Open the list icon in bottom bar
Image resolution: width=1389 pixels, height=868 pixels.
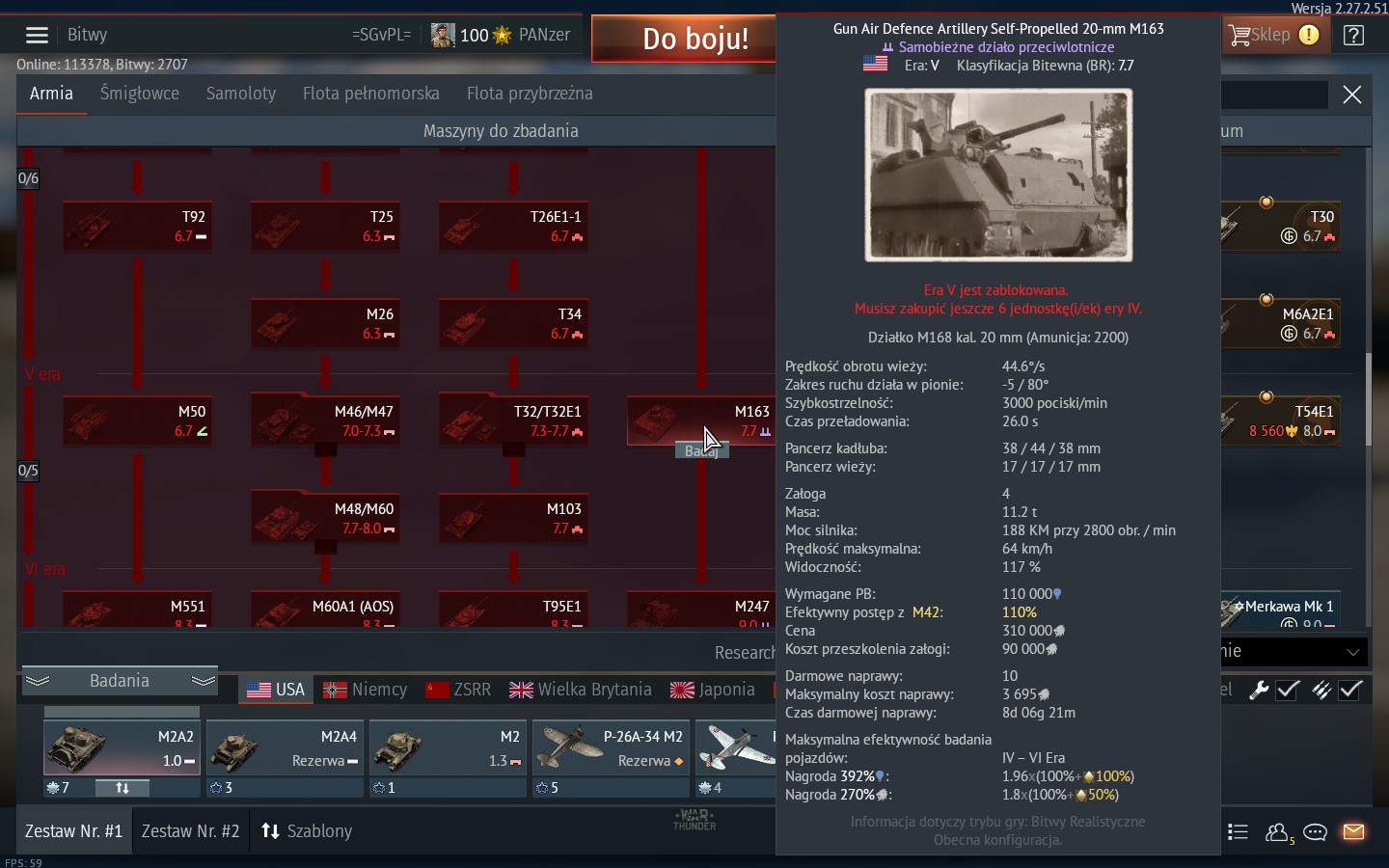[1238, 831]
